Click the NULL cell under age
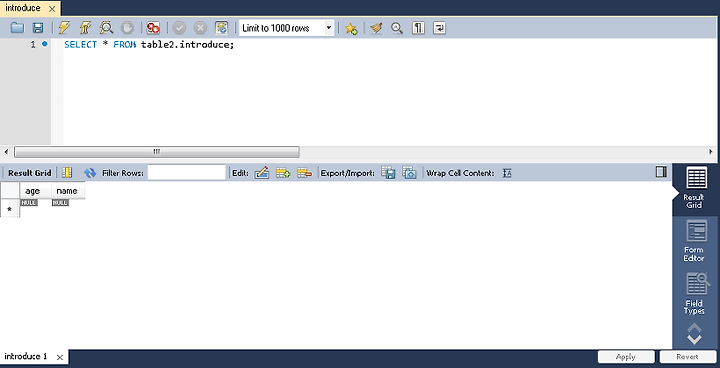This screenshot has width=720, height=368. point(29,203)
